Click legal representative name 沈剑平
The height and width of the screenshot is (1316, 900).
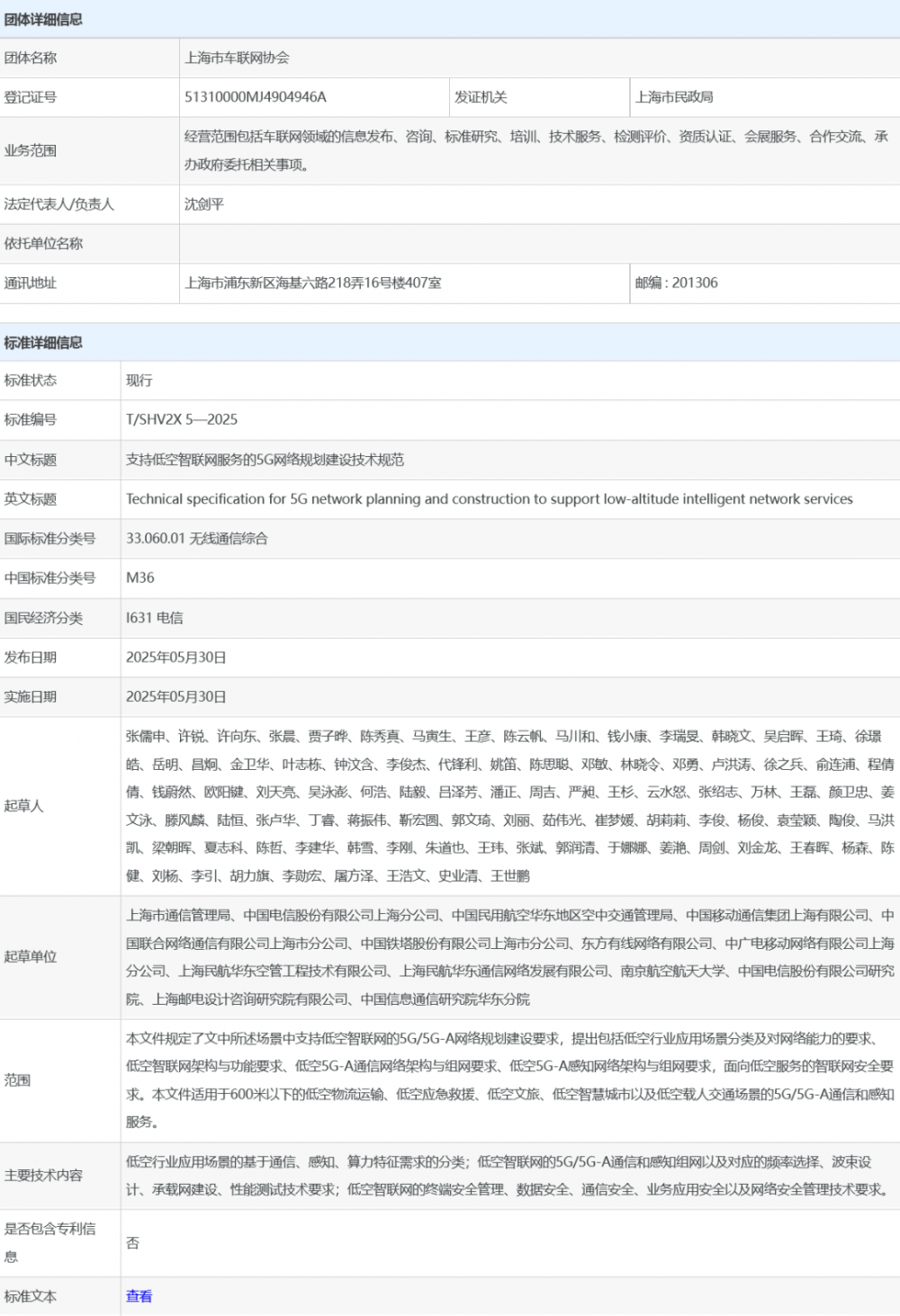(x=204, y=204)
